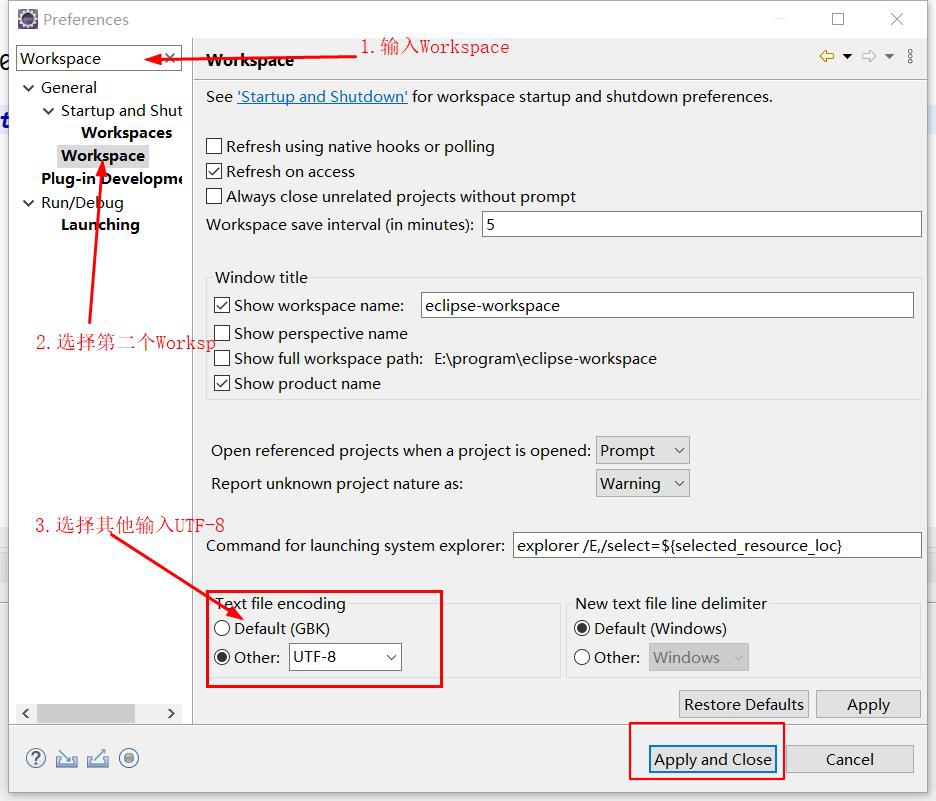The width and height of the screenshot is (936, 801).
Task: Click the Apply button
Action: tap(868, 704)
